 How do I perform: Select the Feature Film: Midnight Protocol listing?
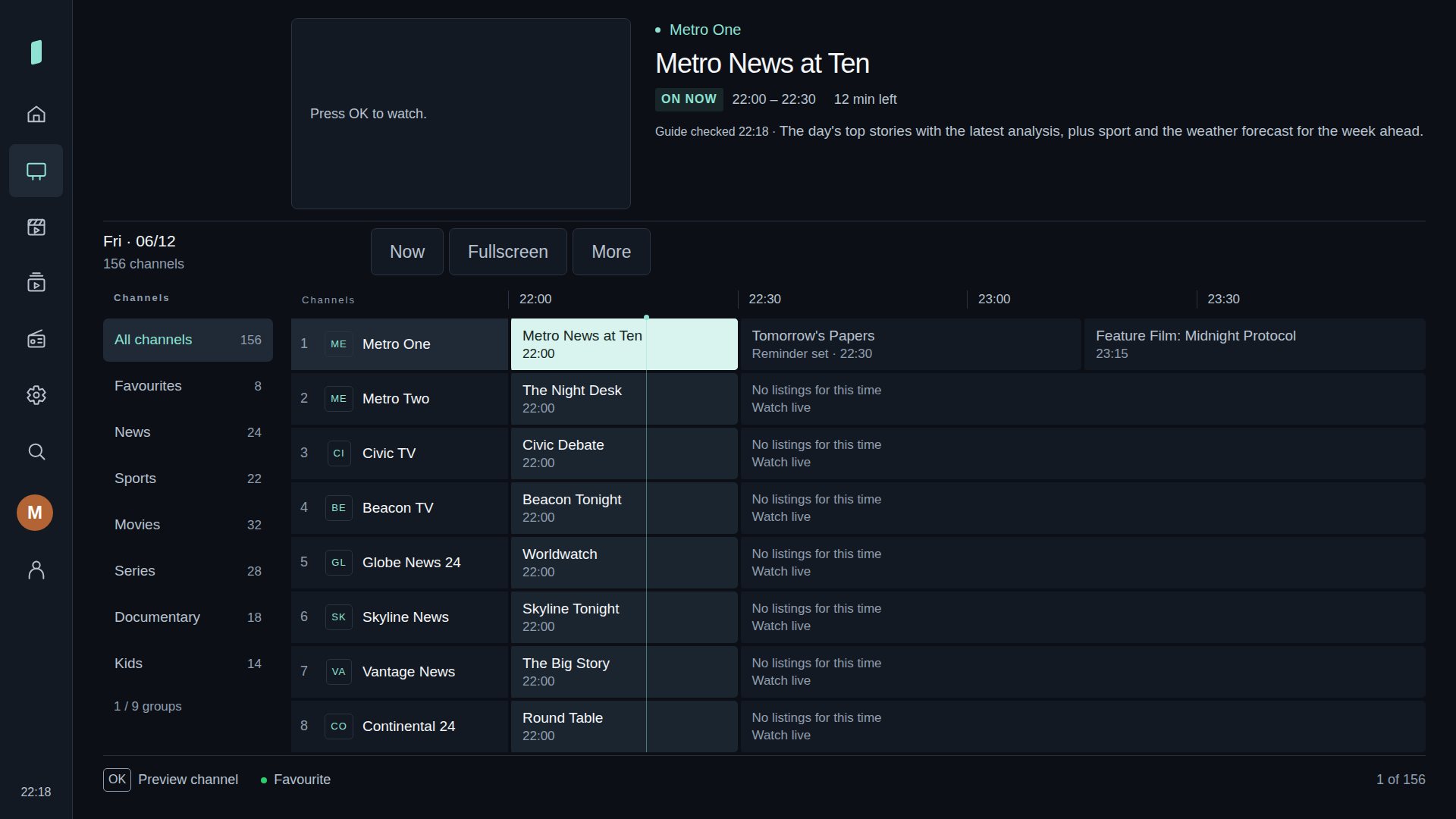pyautogui.click(x=1255, y=344)
